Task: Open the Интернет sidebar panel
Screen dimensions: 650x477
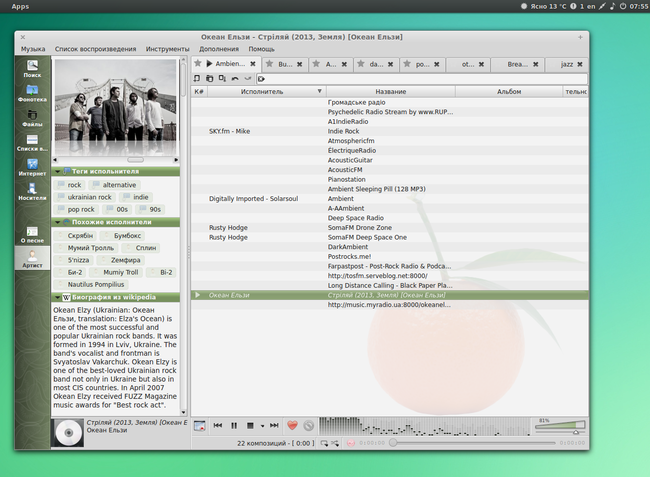Action: 32,166
